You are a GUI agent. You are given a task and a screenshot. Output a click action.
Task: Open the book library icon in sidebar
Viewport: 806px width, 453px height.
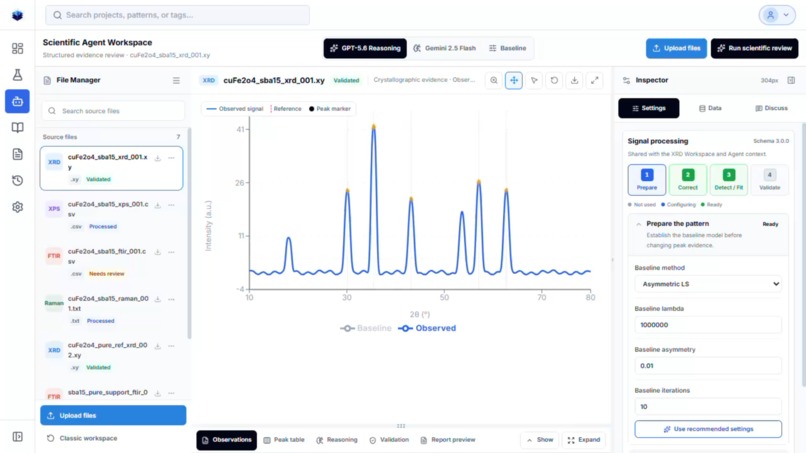point(17,128)
